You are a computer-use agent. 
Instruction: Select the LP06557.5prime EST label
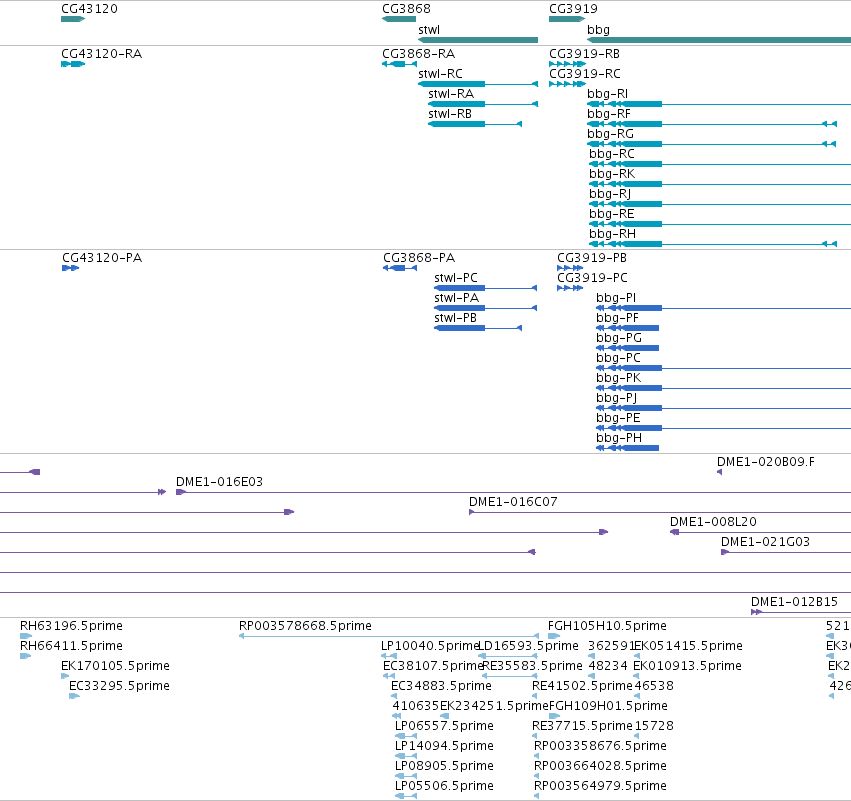point(444,727)
